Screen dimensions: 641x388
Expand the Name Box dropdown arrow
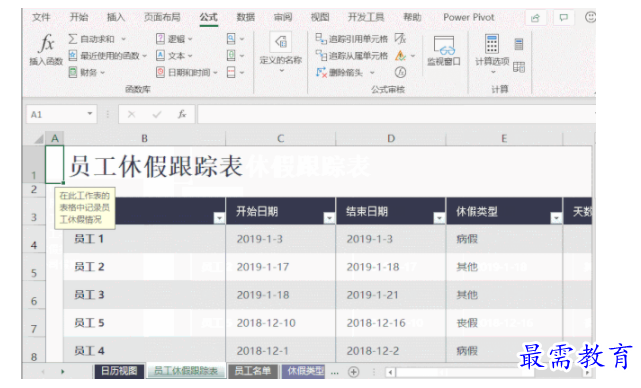90,114
